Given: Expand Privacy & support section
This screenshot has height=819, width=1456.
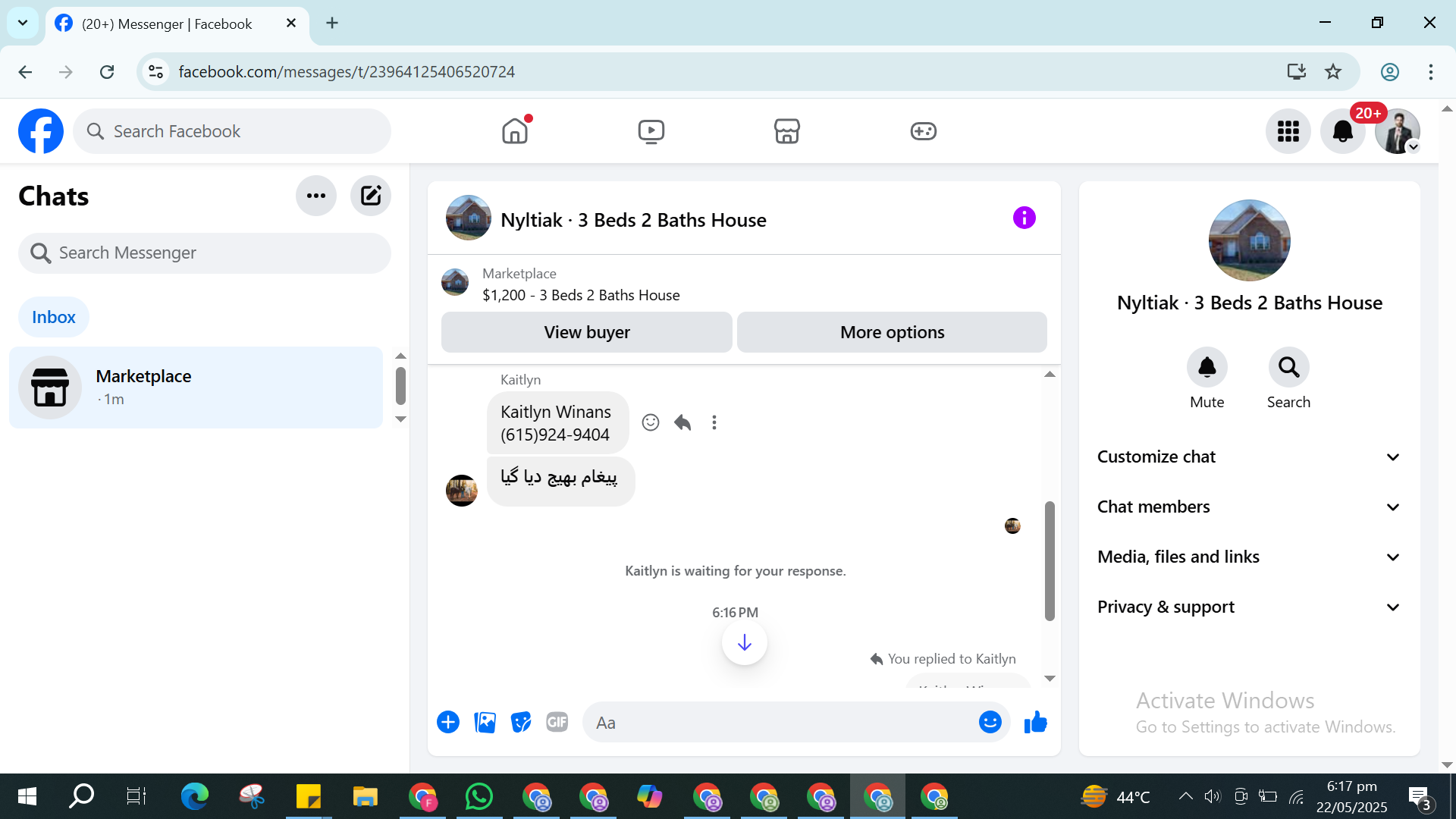Looking at the screenshot, I should pyautogui.click(x=1250, y=607).
